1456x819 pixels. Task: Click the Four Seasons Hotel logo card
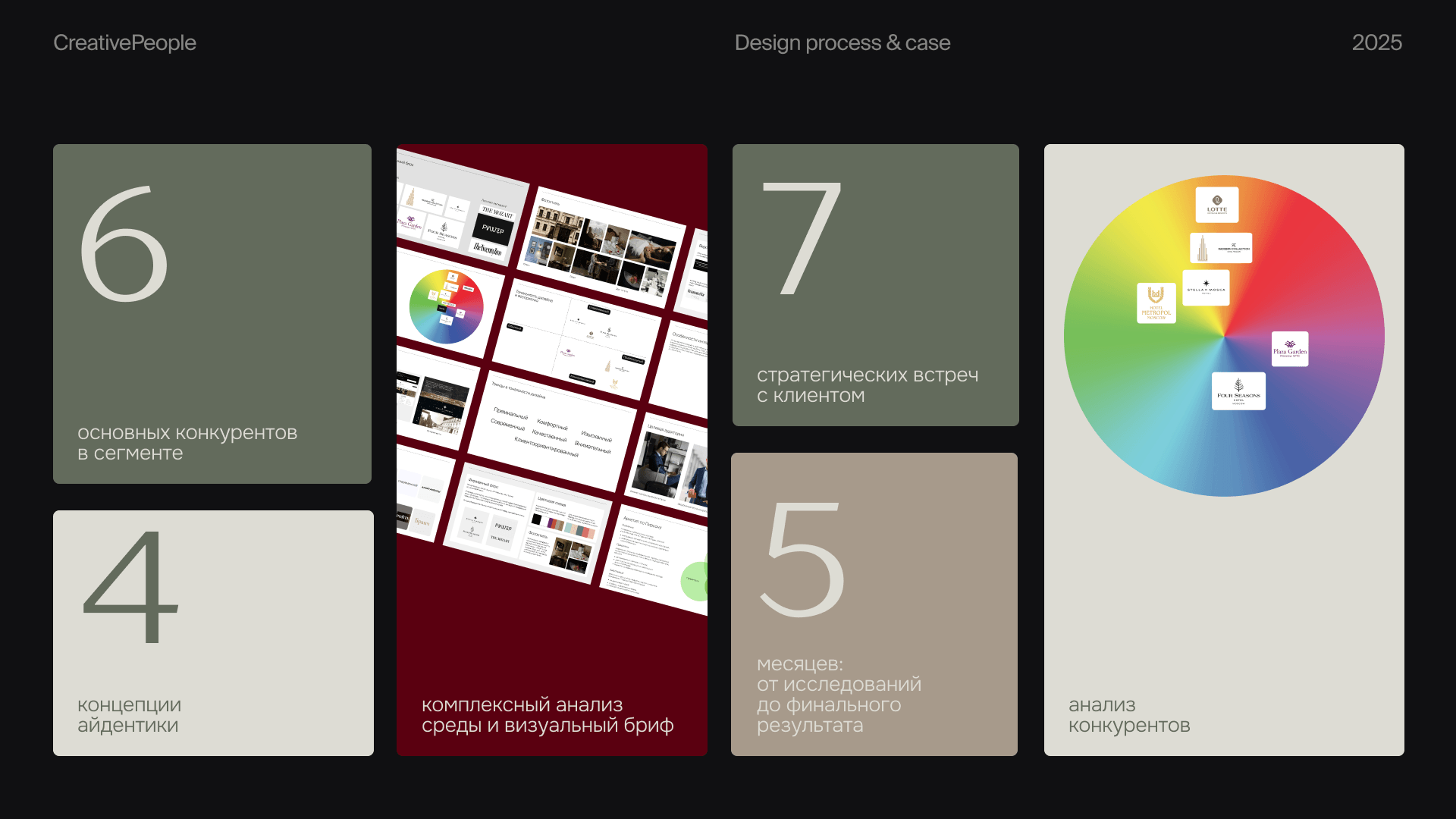point(1238,391)
